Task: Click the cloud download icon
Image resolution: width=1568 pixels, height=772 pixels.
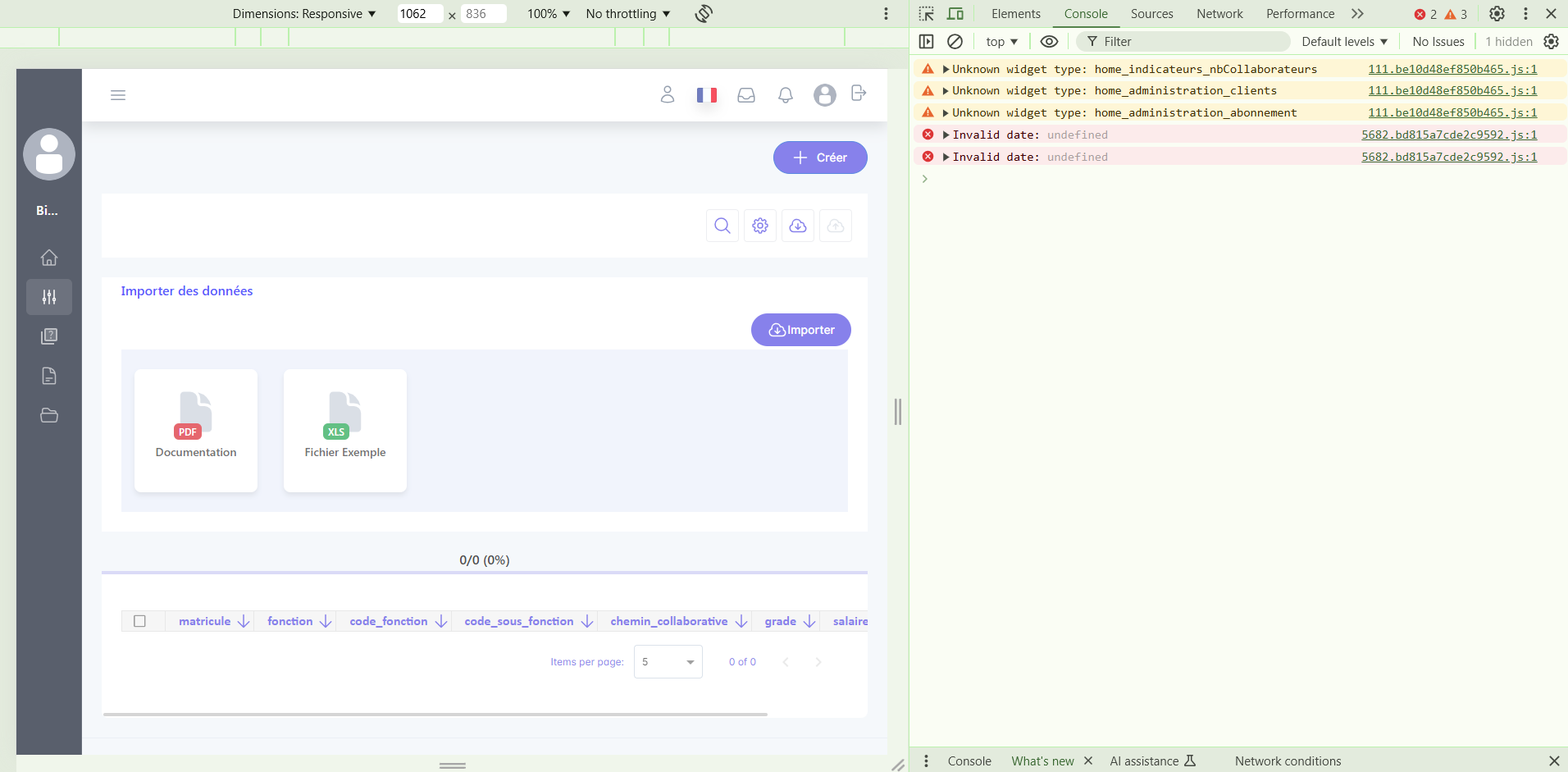Action: (x=797, y=226)
